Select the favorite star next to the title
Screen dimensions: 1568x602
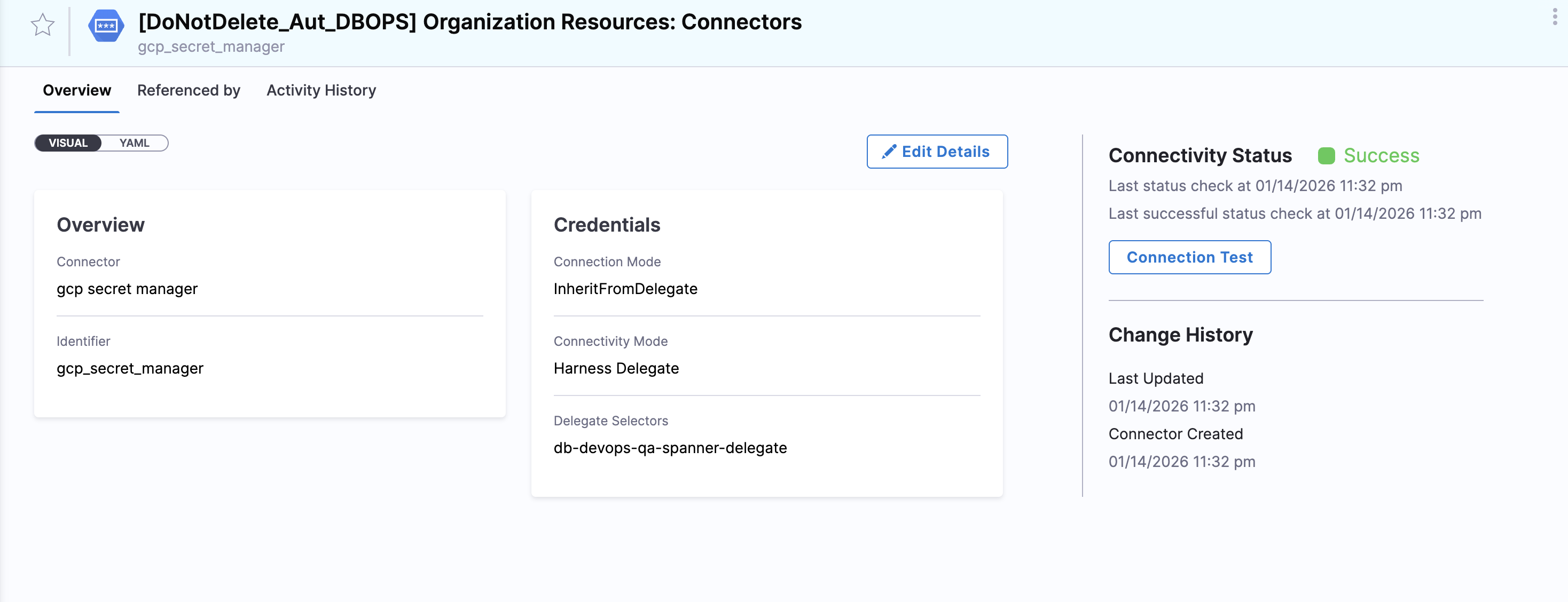pos(43,26)
